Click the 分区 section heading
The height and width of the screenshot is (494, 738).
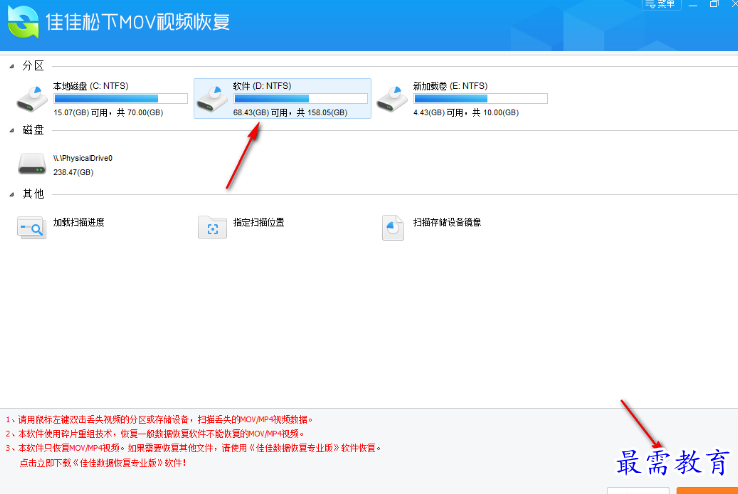(x=33, y=66)
